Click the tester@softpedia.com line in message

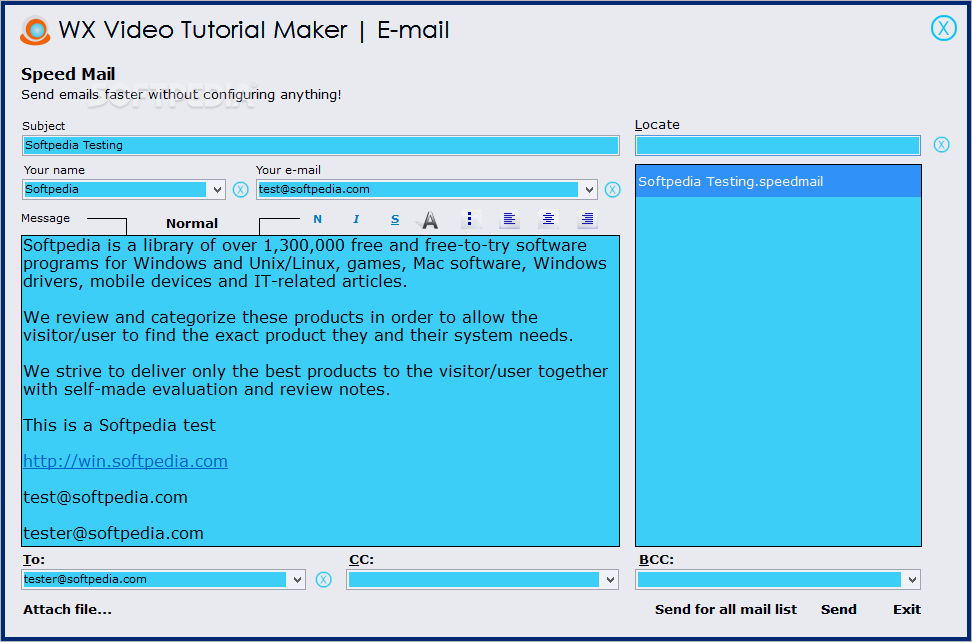[x=113, y=533]
